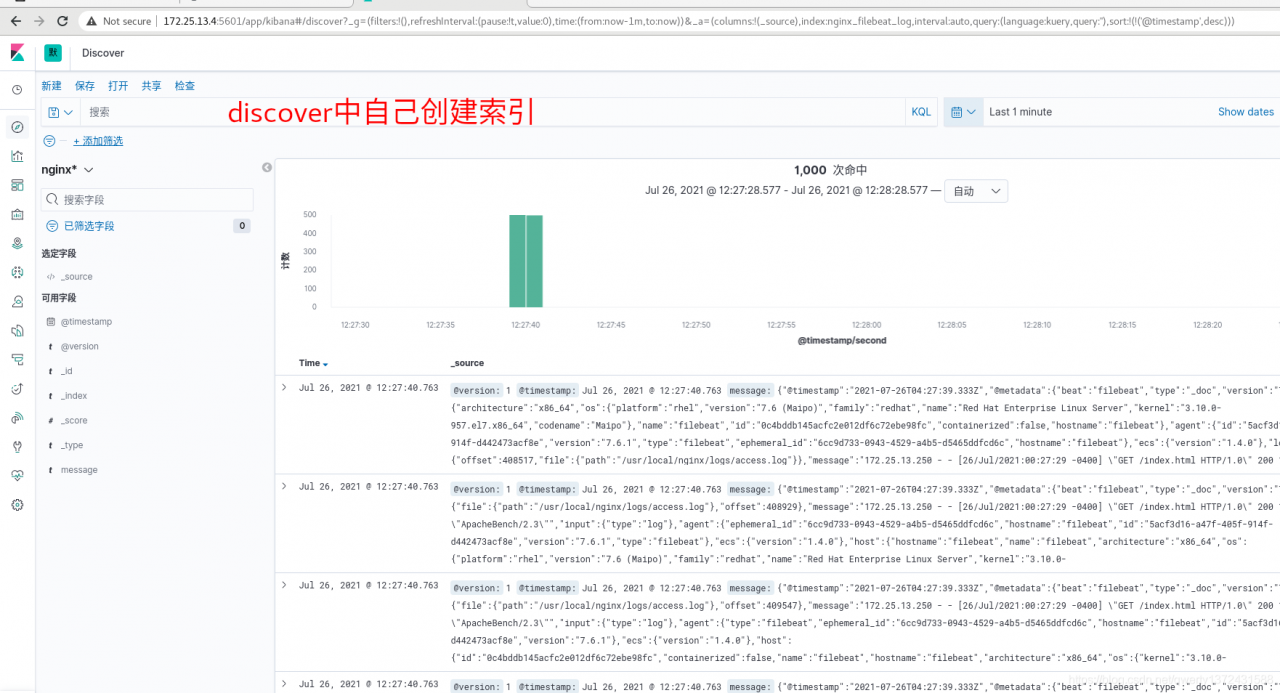
Task: Open Maps from the sidebar
Action: tap(17, 243)
